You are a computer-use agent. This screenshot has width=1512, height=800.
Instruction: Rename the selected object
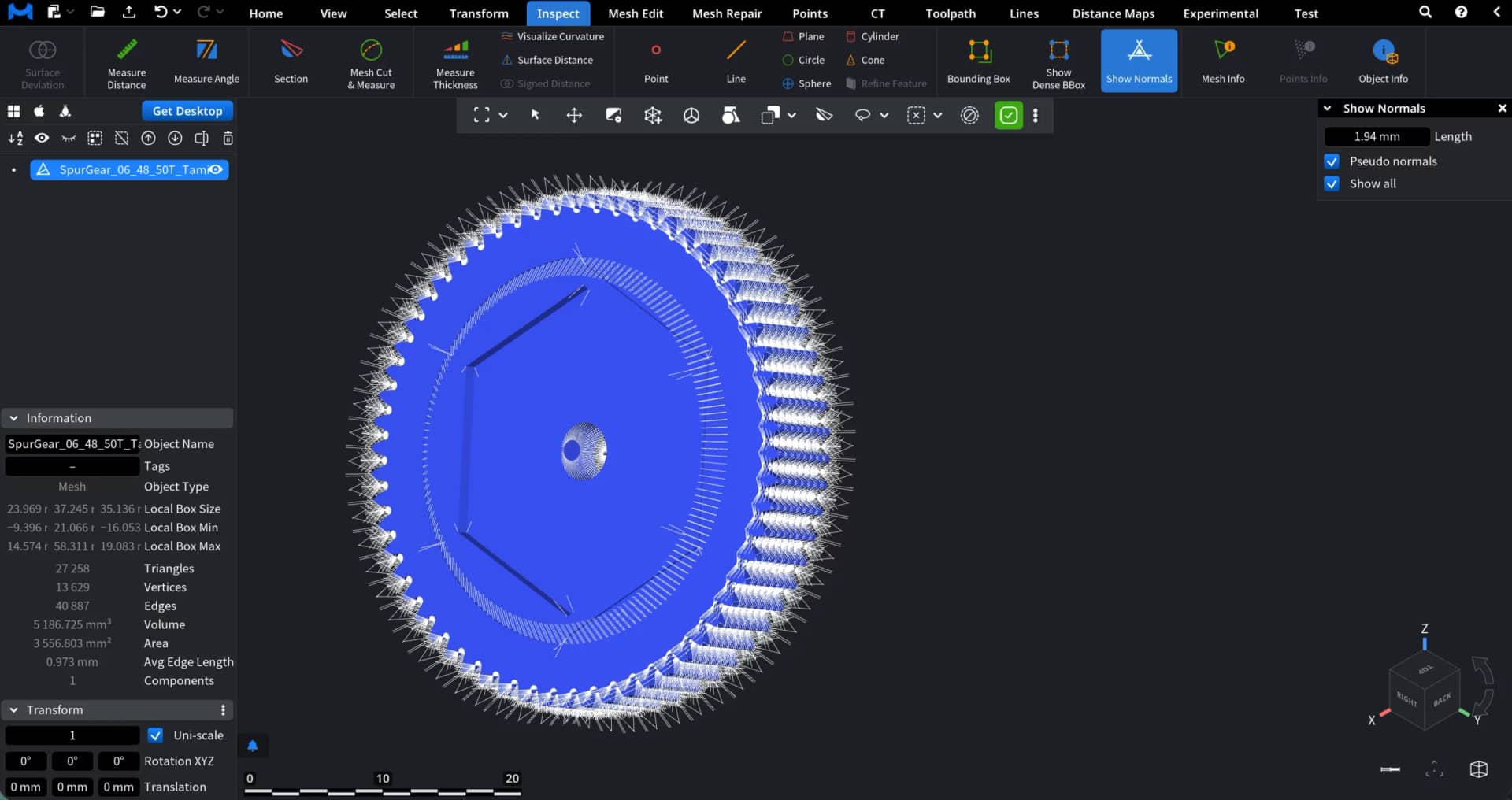202,139
